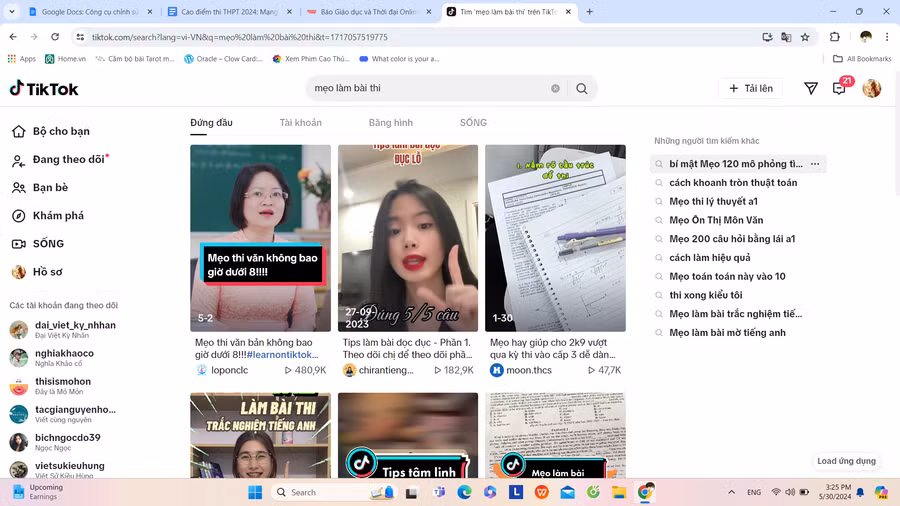This screenshot has height=506, width=900.
Task: Open Làm bài thi trắc nghiệm tiếng Anh video
Action: [x=261, y=435]
